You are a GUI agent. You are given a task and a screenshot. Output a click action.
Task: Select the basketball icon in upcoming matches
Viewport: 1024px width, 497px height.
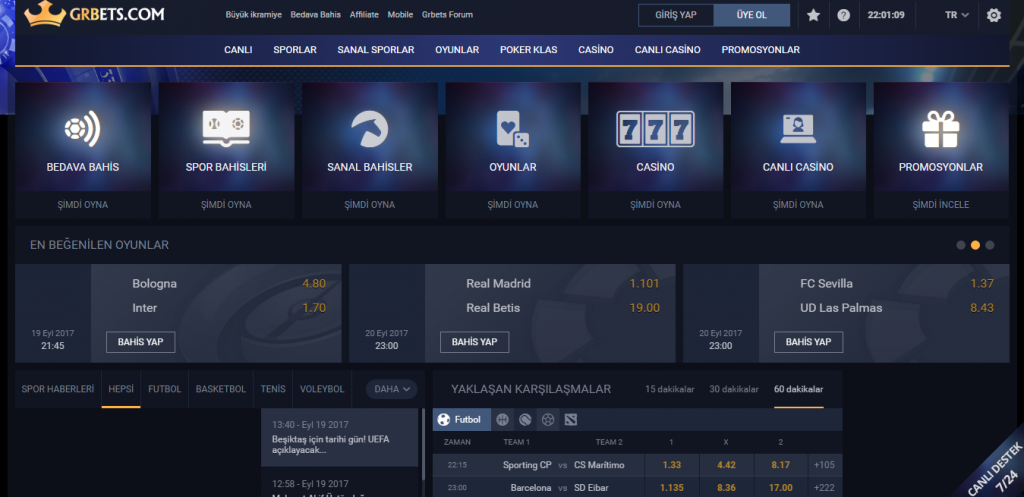point(502,419)
